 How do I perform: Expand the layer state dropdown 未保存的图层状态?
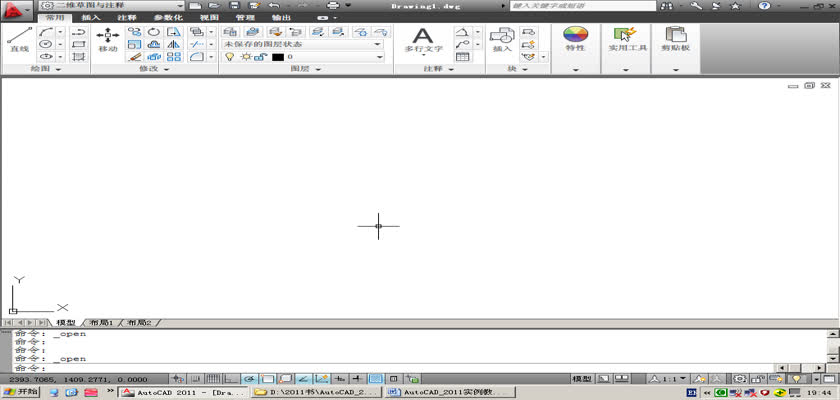302,44
